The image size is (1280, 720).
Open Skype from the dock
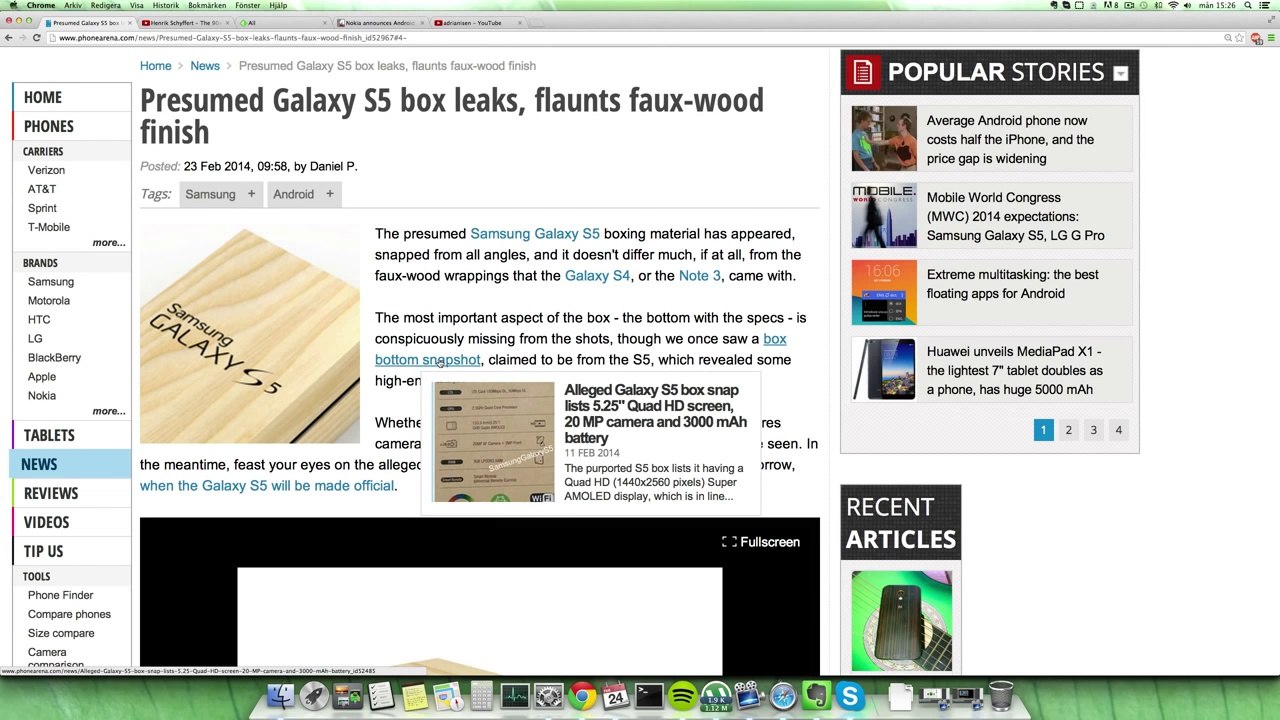pos(850,695)
